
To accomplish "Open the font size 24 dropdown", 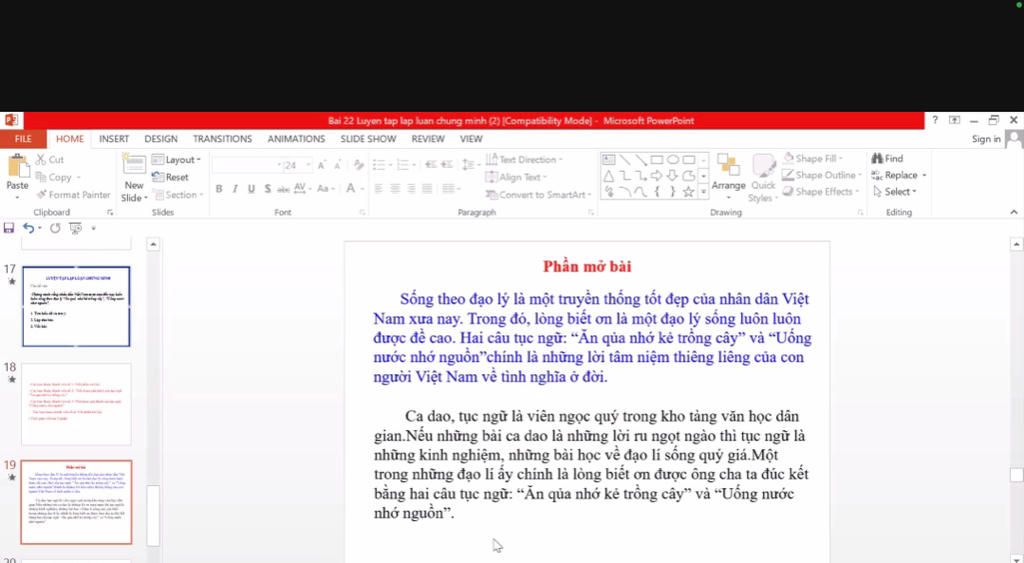I will click(x=297, y=165).
